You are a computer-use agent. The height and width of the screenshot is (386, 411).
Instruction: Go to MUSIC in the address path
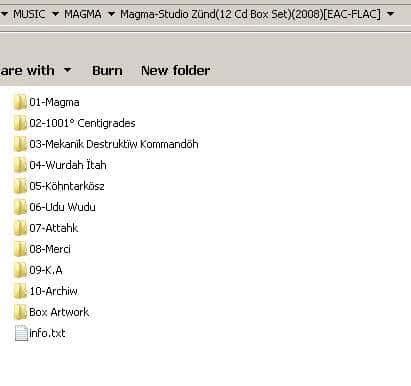pyautogui.click(x=29, y=14)
